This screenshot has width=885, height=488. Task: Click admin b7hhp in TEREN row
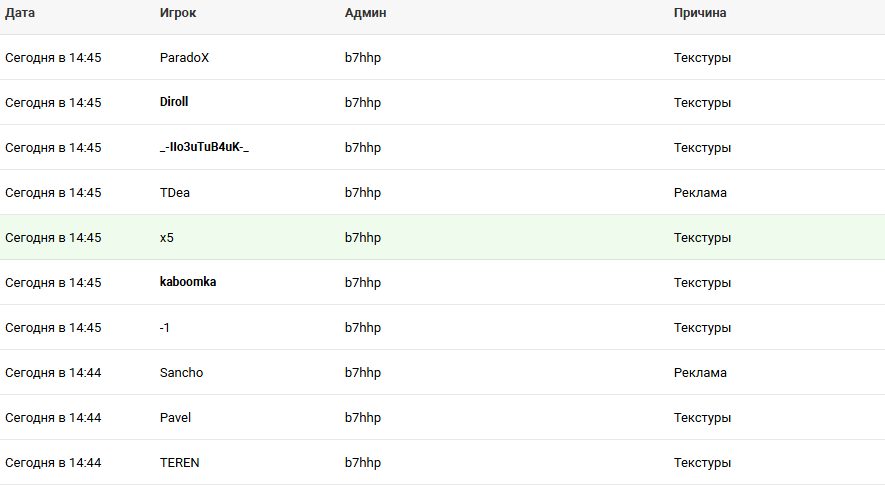coord(363,463)
